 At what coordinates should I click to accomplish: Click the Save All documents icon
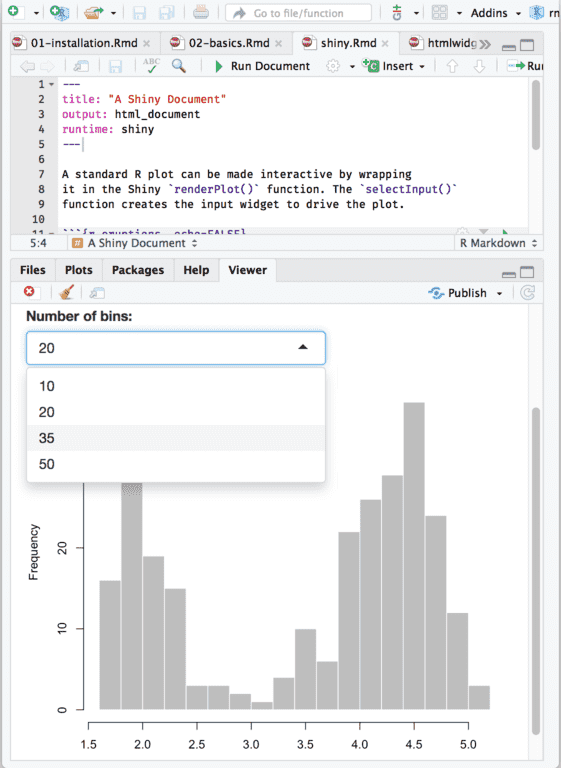coord(166,12)
